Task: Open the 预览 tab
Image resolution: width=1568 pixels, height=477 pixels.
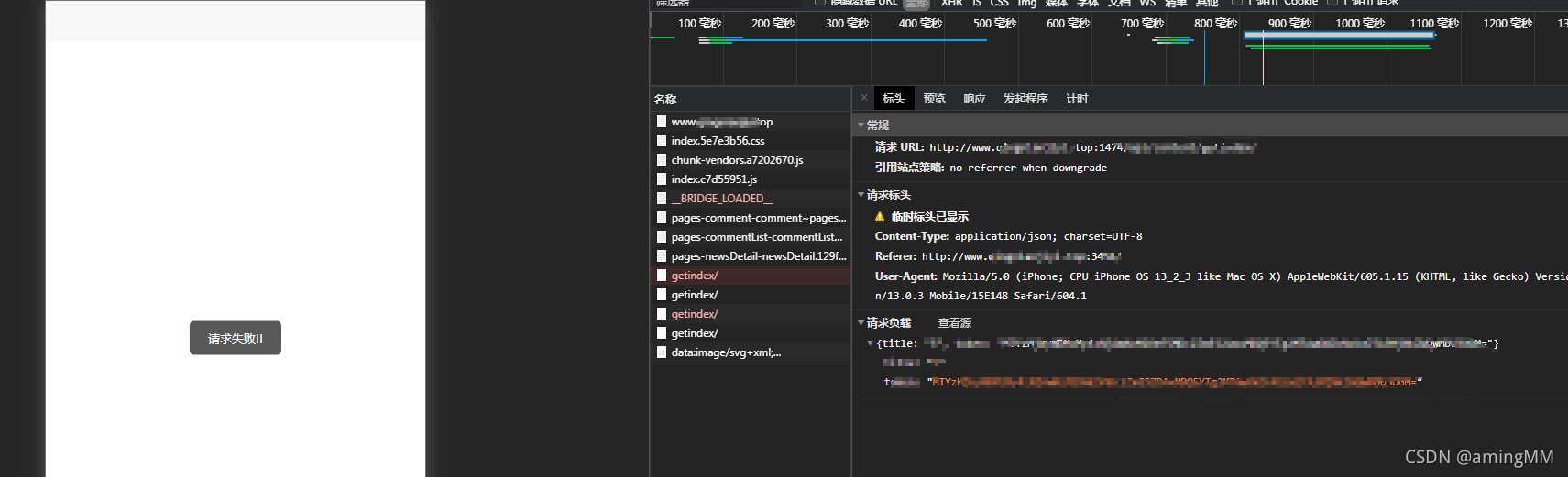Action: (934, 99)
